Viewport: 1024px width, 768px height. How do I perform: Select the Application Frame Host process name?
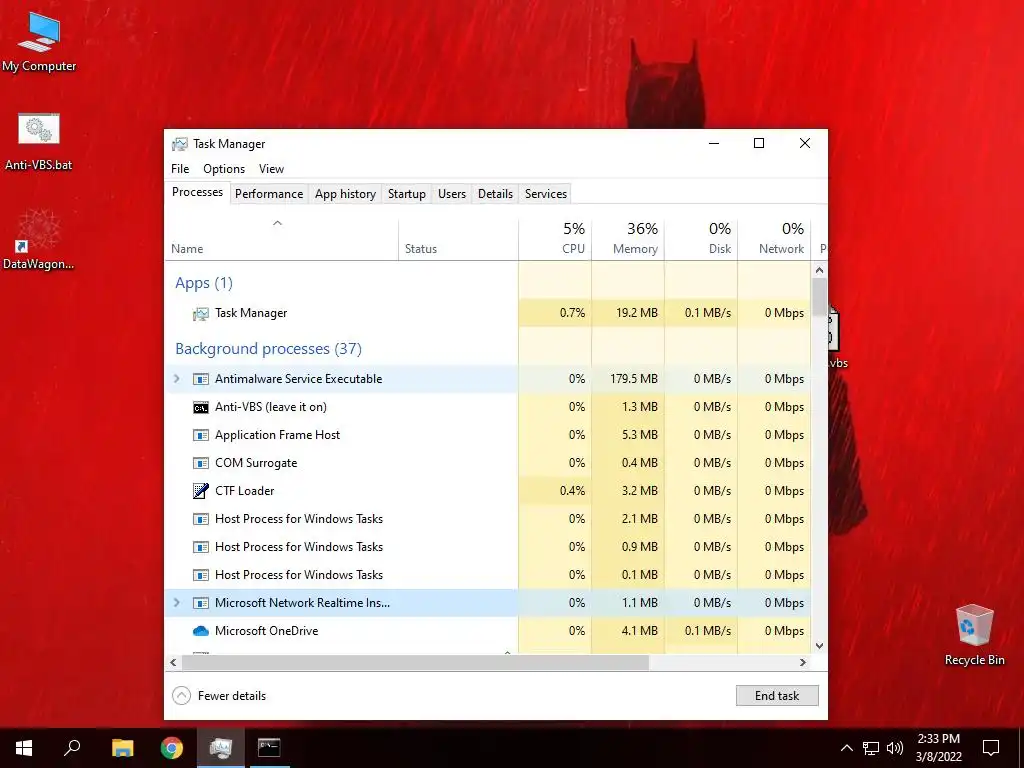[278, 435]
